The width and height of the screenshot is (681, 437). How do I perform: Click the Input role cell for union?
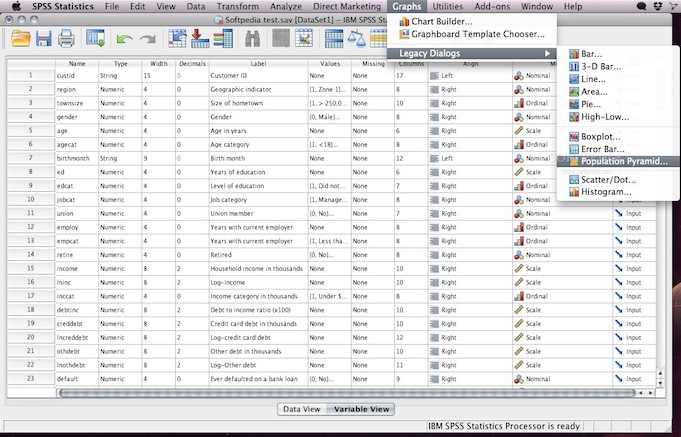[634, 213]
